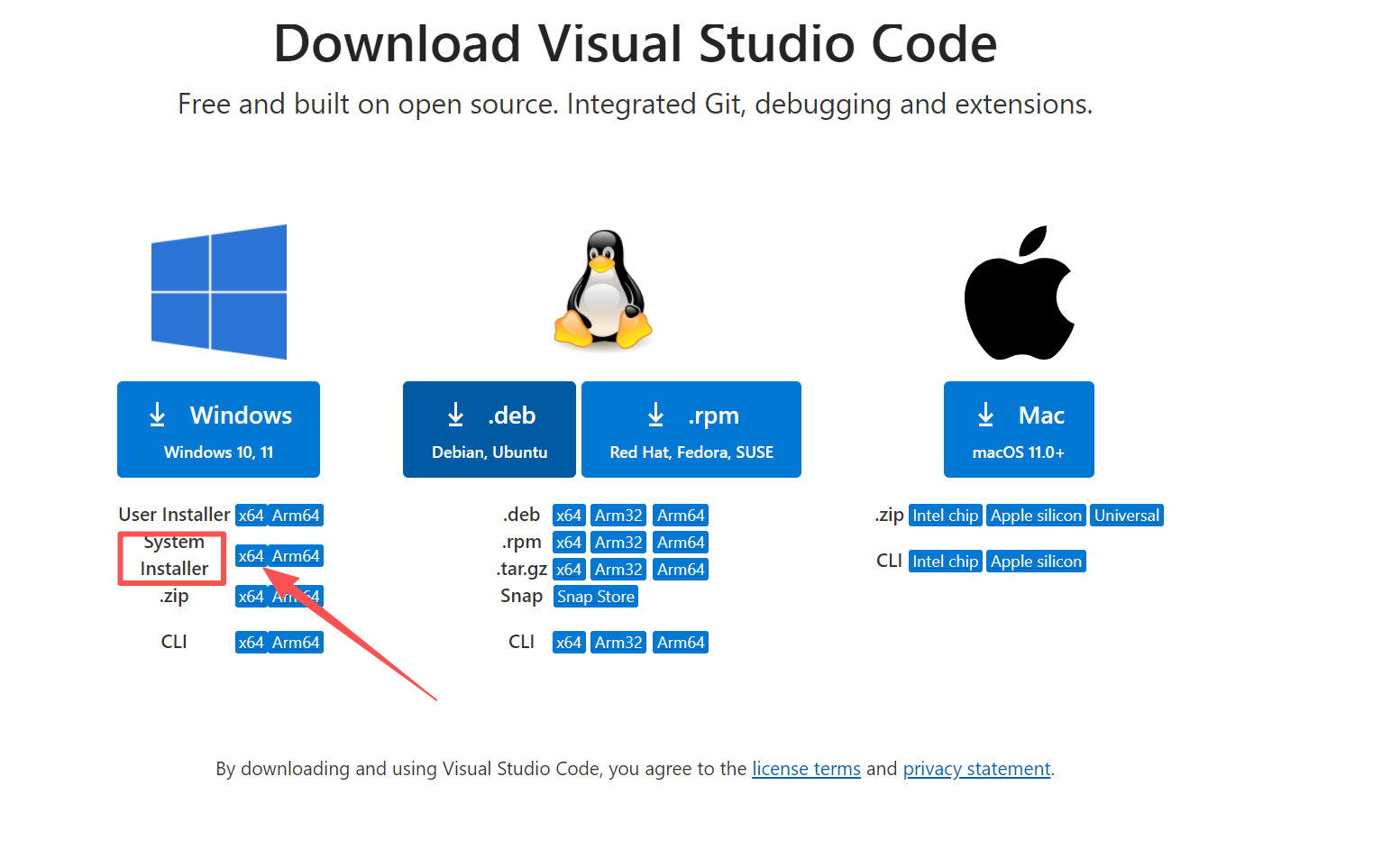Download Linux .deb Arm64 build
The image size is (1382, 868).
point(681,516)
